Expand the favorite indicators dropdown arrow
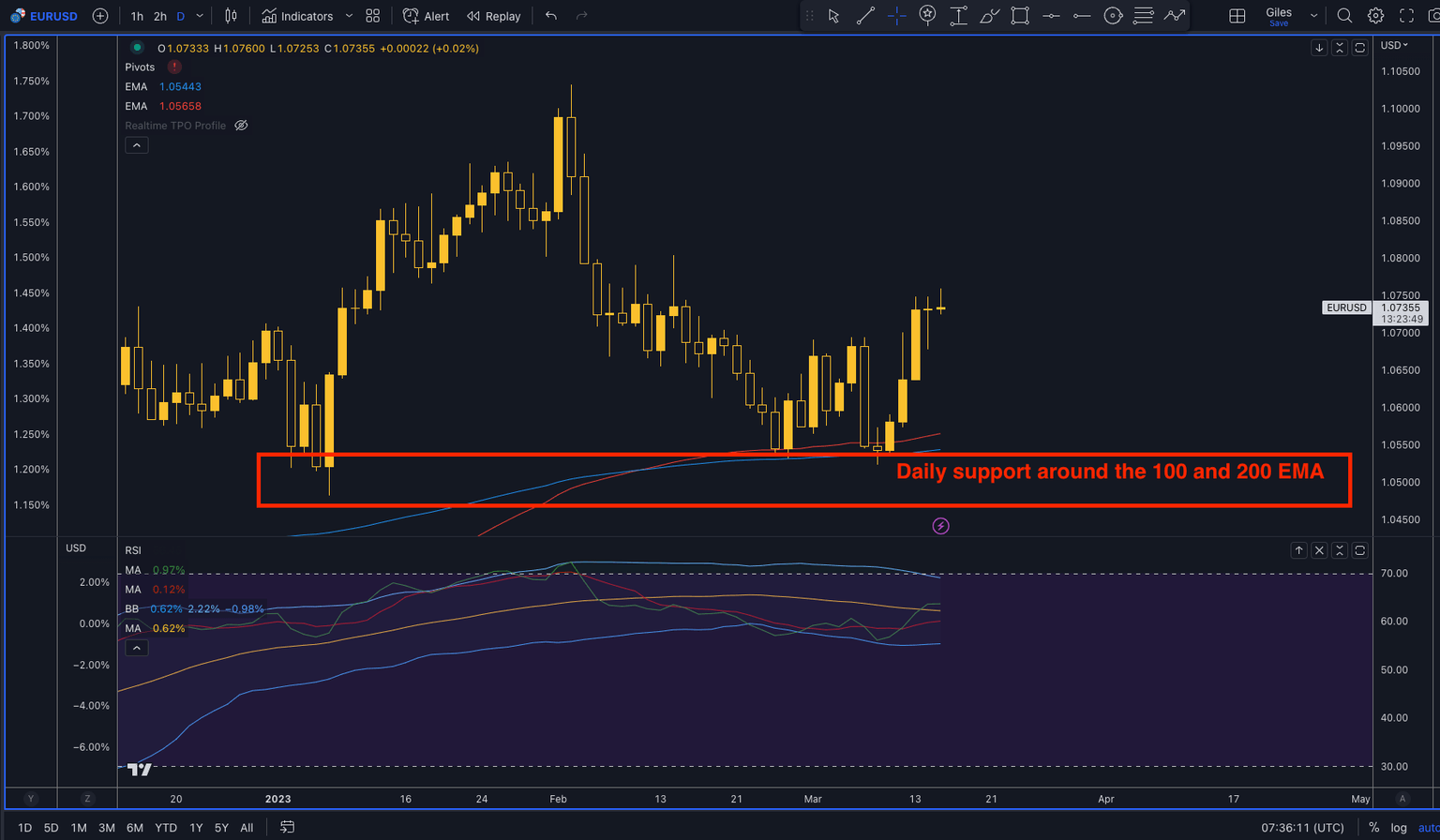Viewport: 1440px width, 840px height. coord(349,16)
